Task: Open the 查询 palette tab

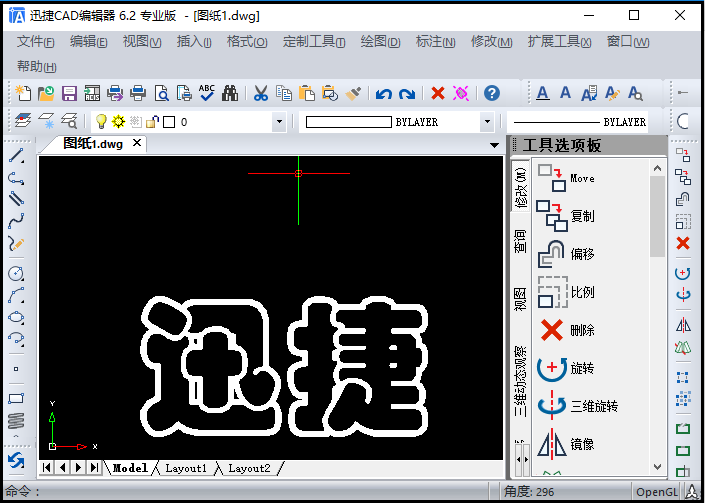Action: point(520,241)
